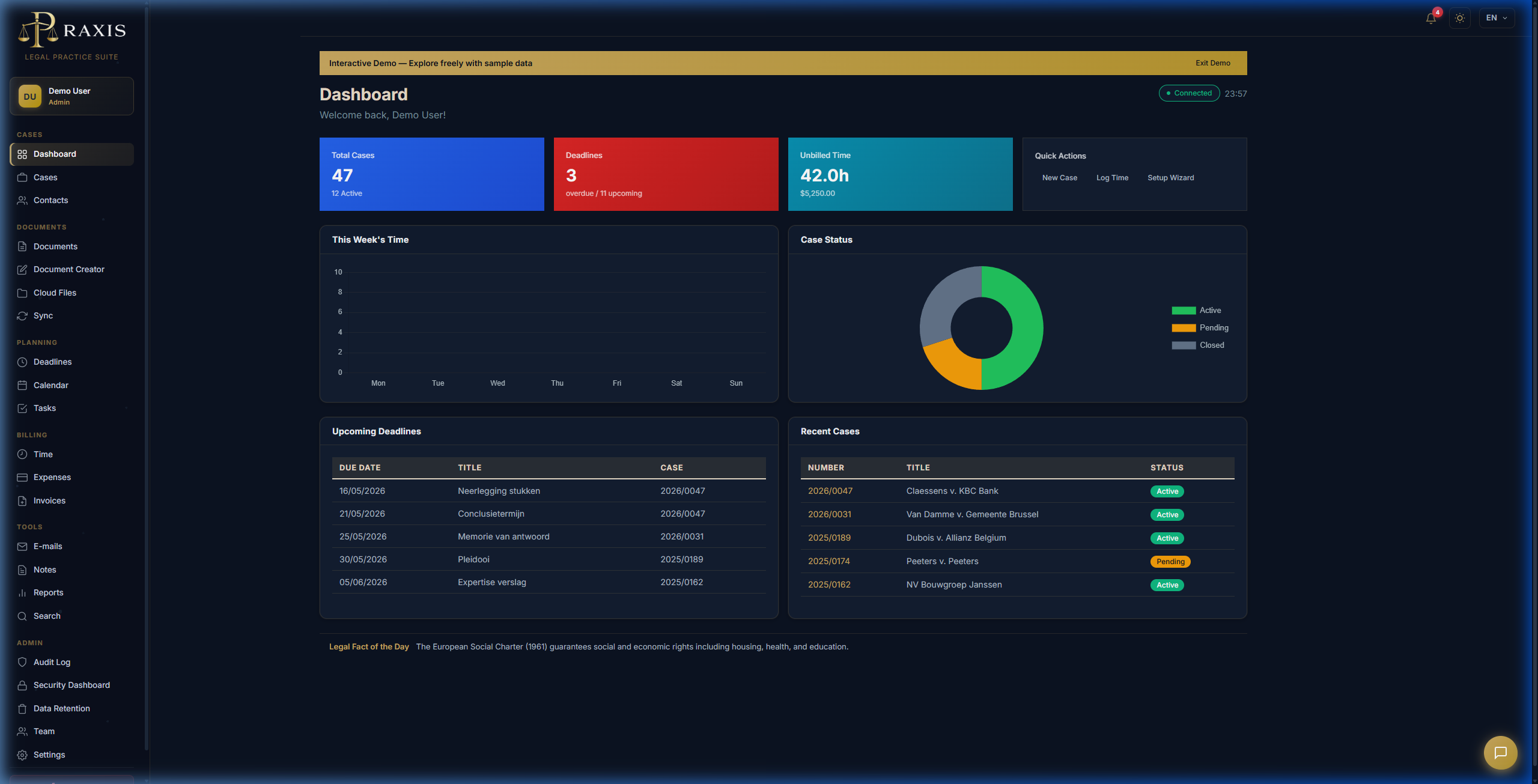Click the Closed gray legend swatch
This screenshot has width=1538, height=784.
(1184, 345)
